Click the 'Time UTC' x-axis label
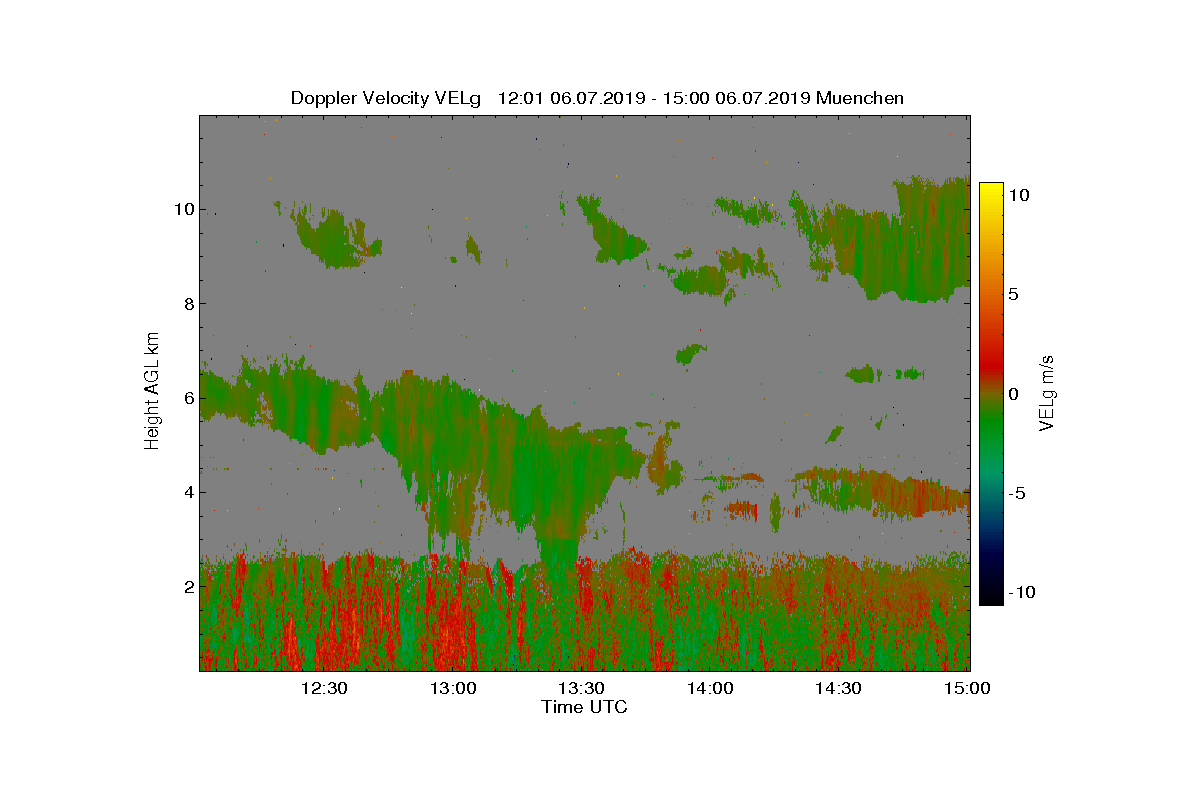This screenshot has height=800, width=1200. pos(585,707)
